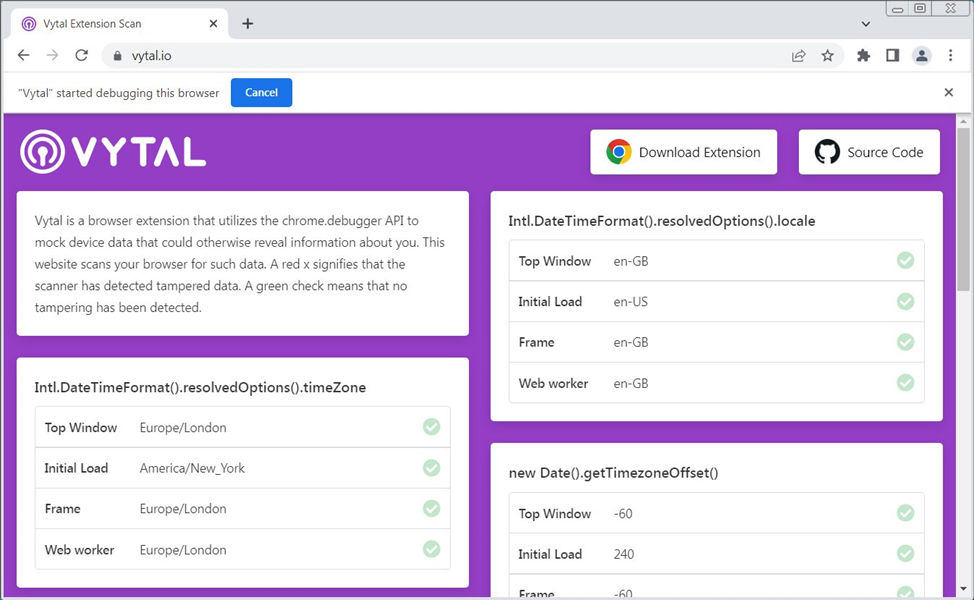Click the scrollbar down arrow
Screen dimensions: 974x600
[x=963, y=589]
